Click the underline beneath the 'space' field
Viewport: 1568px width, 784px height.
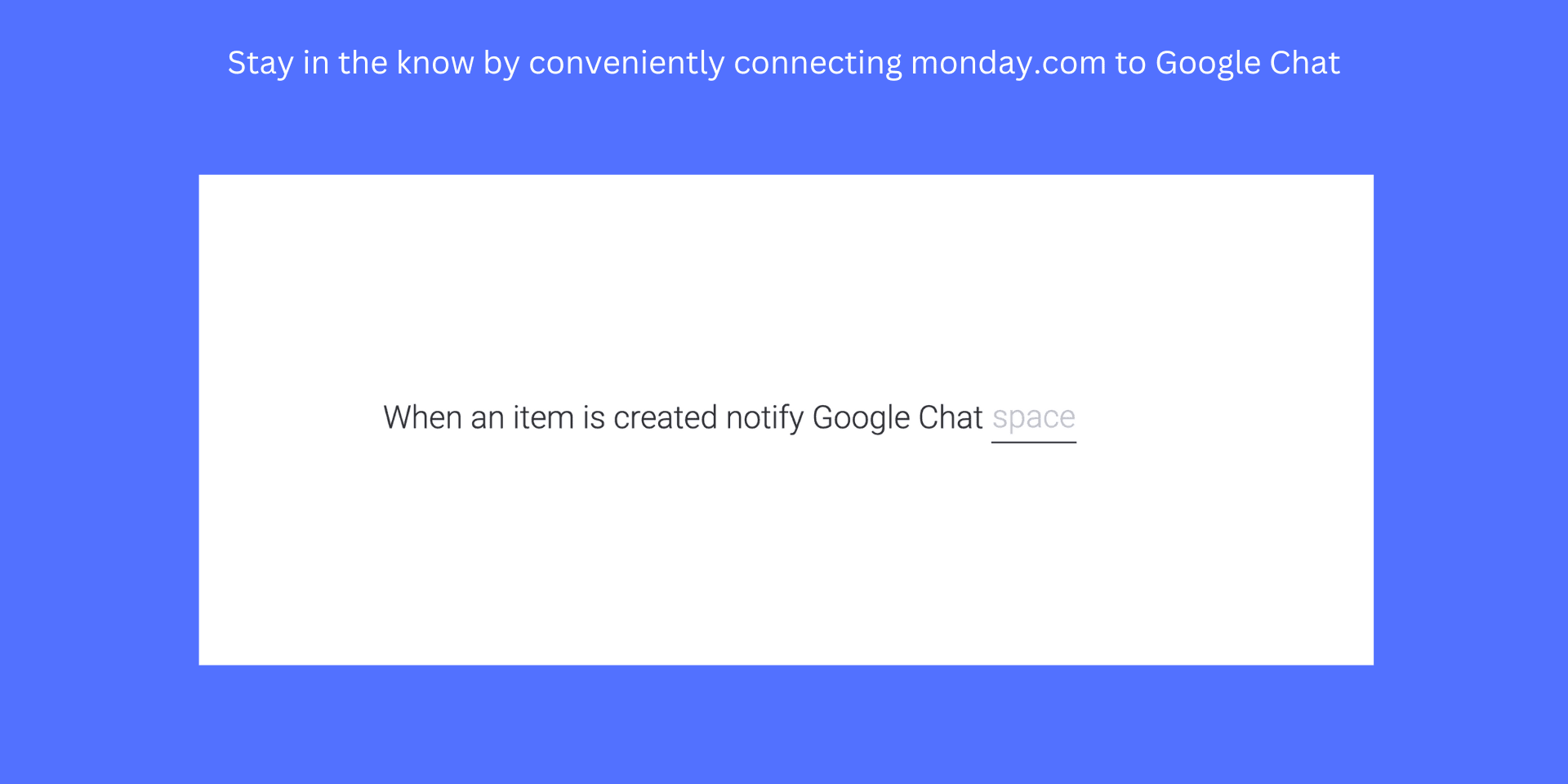pyautogui.click(x=1034, y=443)
